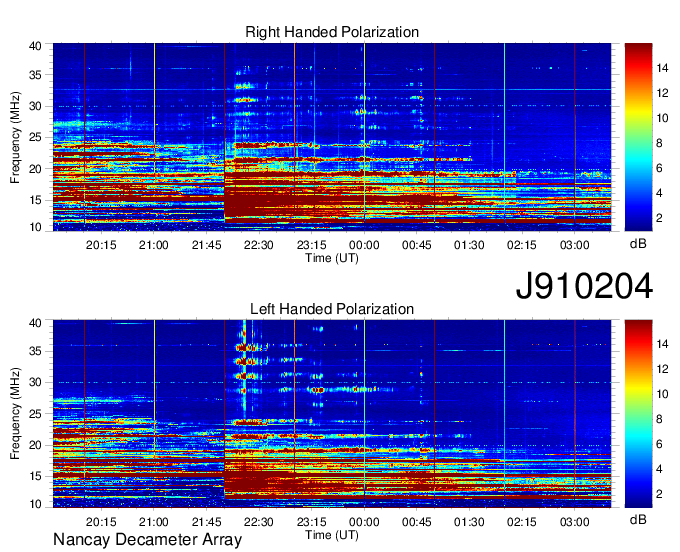Viewport: 680px width, 552px height.
Task: Click 'Time (UT)' label under lower plot
Action: point(332,535)
